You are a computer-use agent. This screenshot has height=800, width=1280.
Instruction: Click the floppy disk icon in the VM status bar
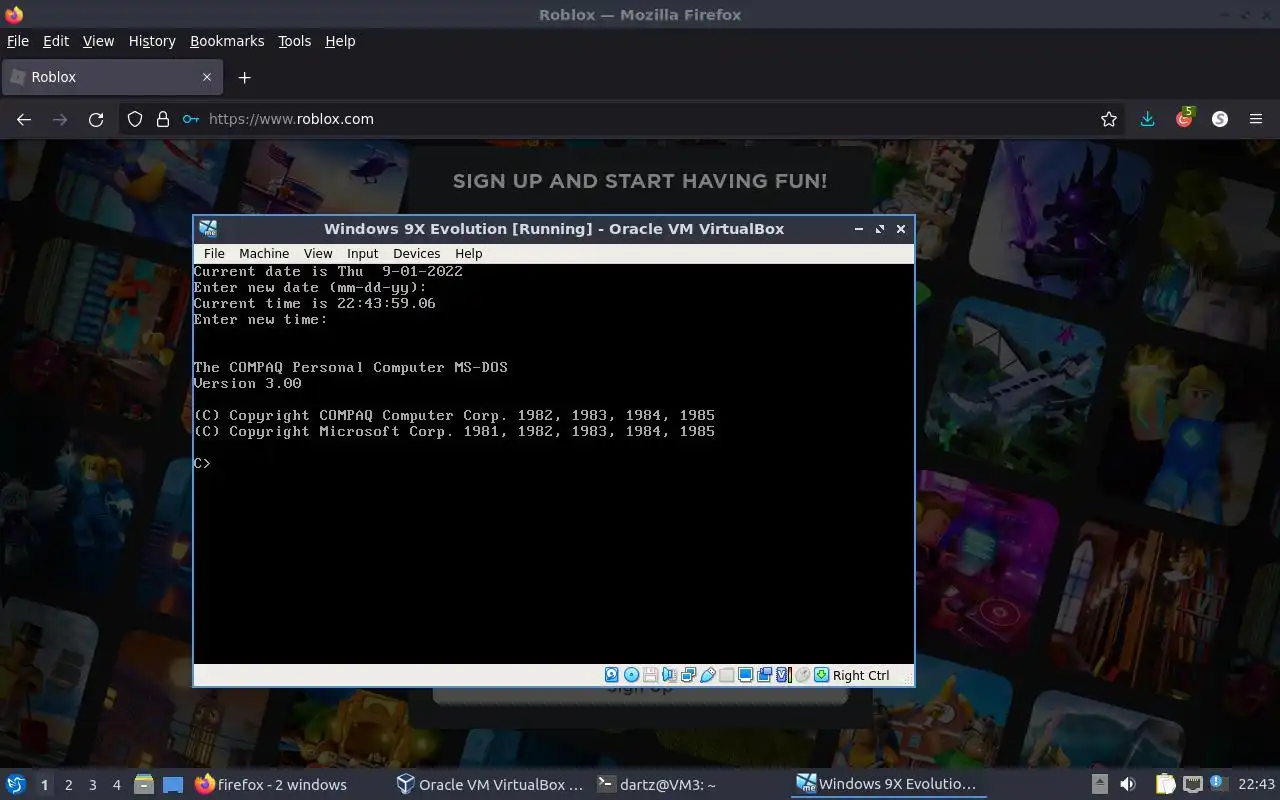coord(650,675)
